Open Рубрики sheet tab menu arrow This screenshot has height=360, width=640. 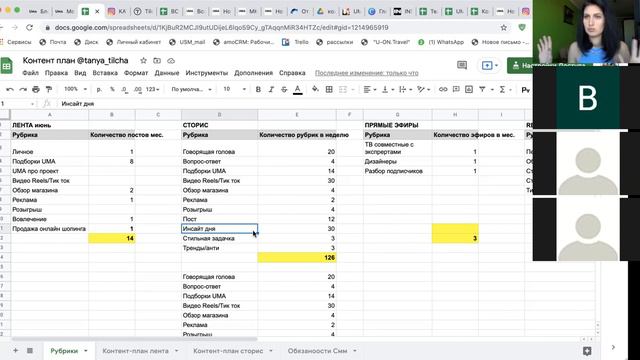click(86, 351)
